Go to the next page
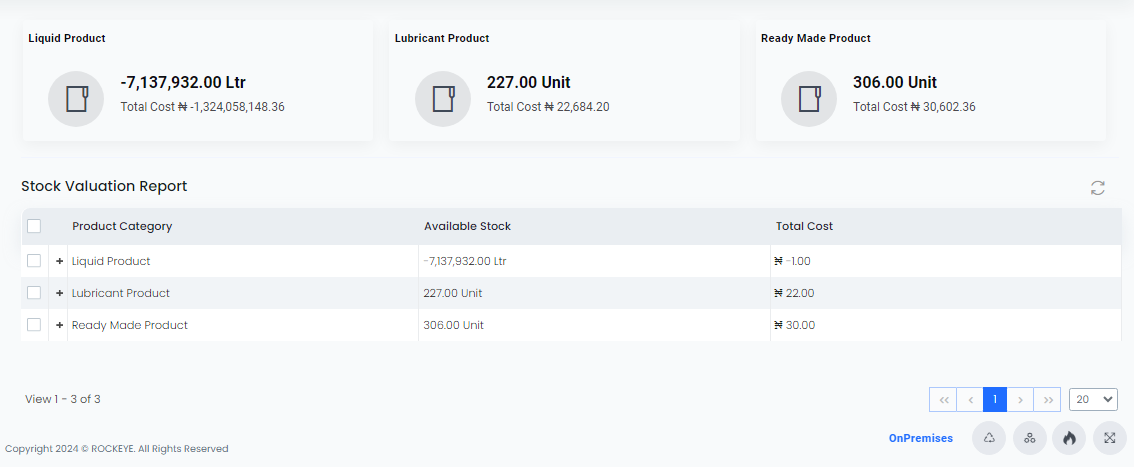Image resolution: width=1134 pixels, height=467 pixels. (x=1020, y=399)
